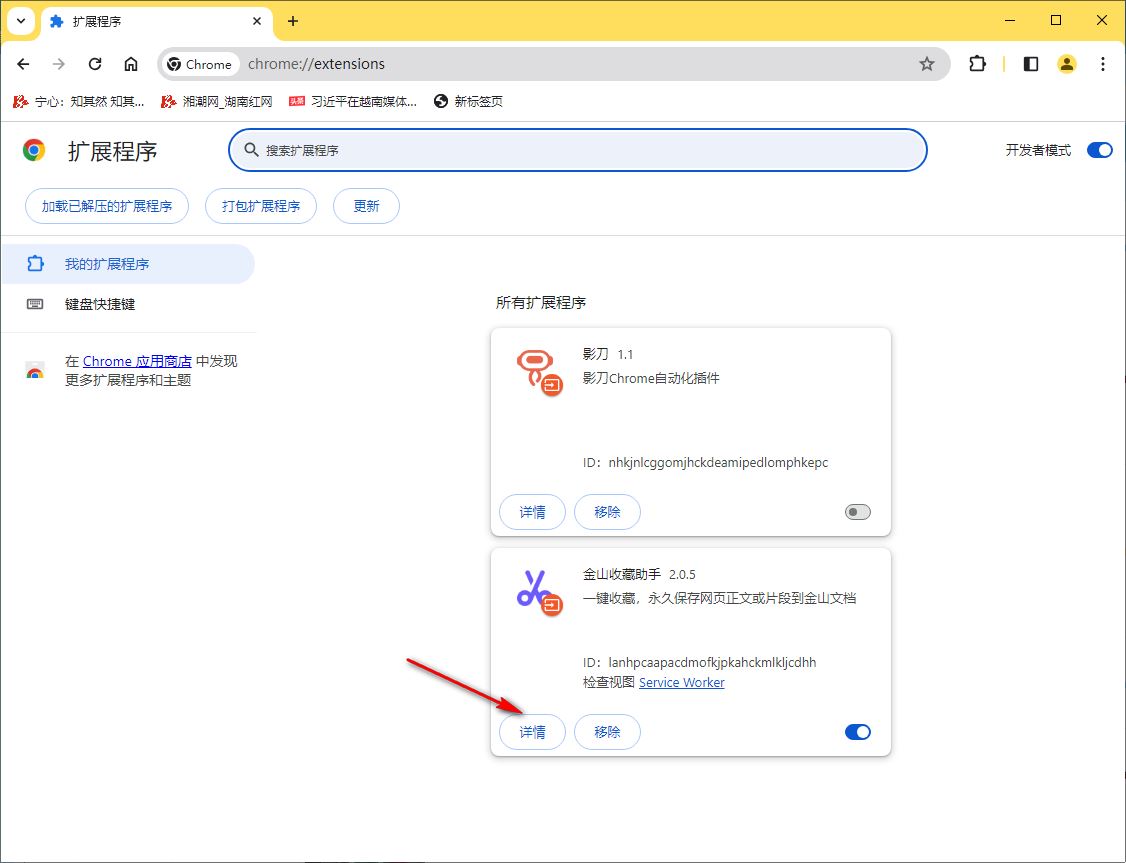This screenshot has width=1126, height=863.
Task: Click the 影刀Chrome自动化插件 description
Action: tap(651, 378)
